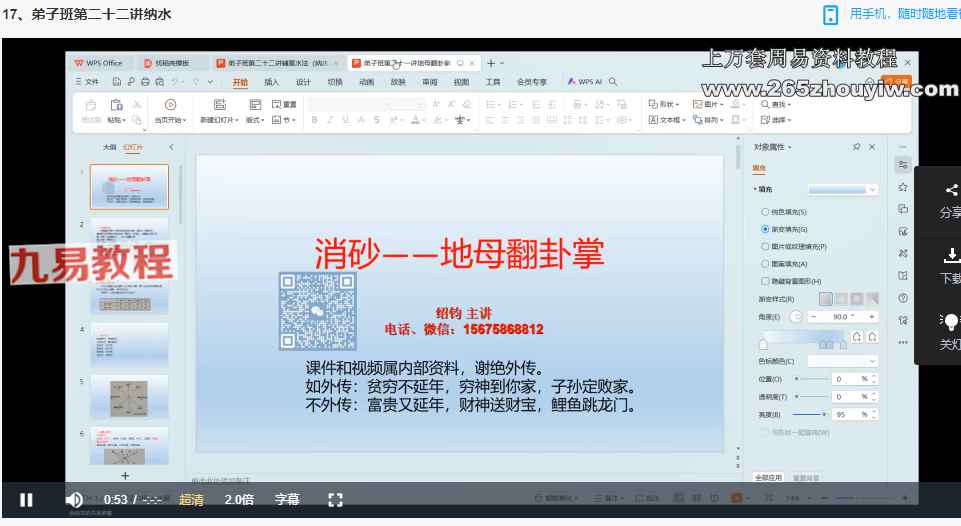Viewport: 961px width, 526px height.
Task: Open the 选择 select dropdown
Action: (x=775, y=120)
